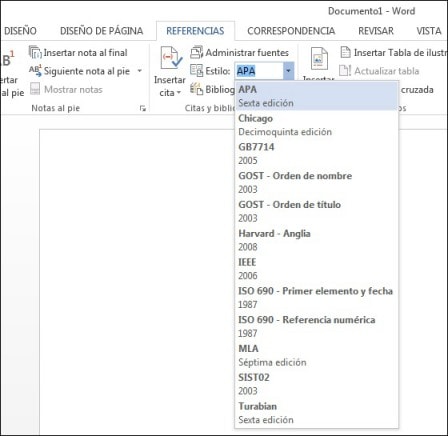Click the Siguiente nota al pie icon

click(35, 71)
